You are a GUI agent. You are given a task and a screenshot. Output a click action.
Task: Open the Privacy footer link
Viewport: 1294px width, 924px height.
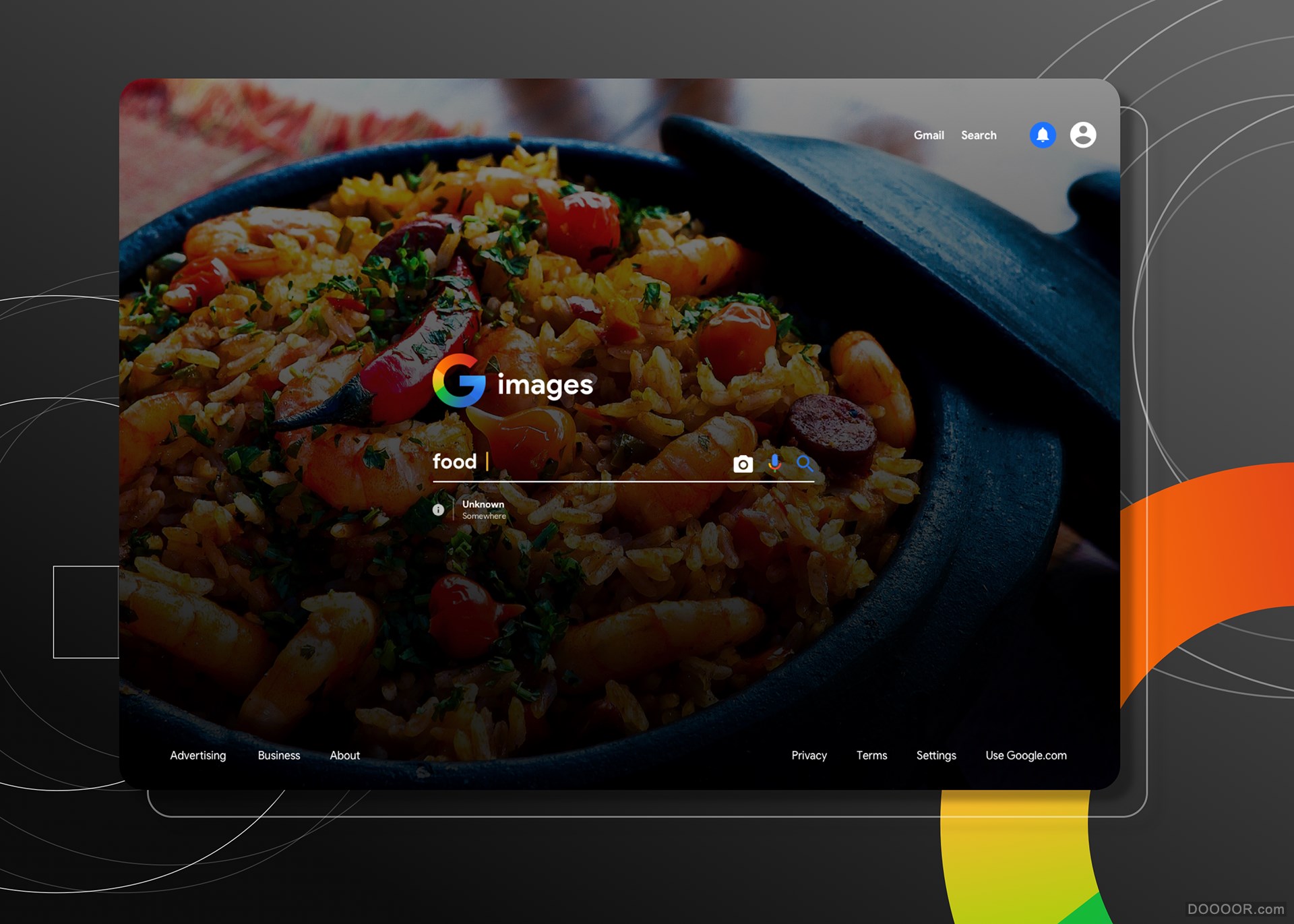pyautogui.click(x=809, y=756)
